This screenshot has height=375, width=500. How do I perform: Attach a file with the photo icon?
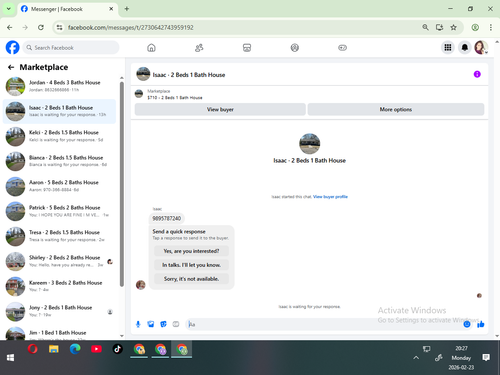pyautogui.click(x=151, y=324)
